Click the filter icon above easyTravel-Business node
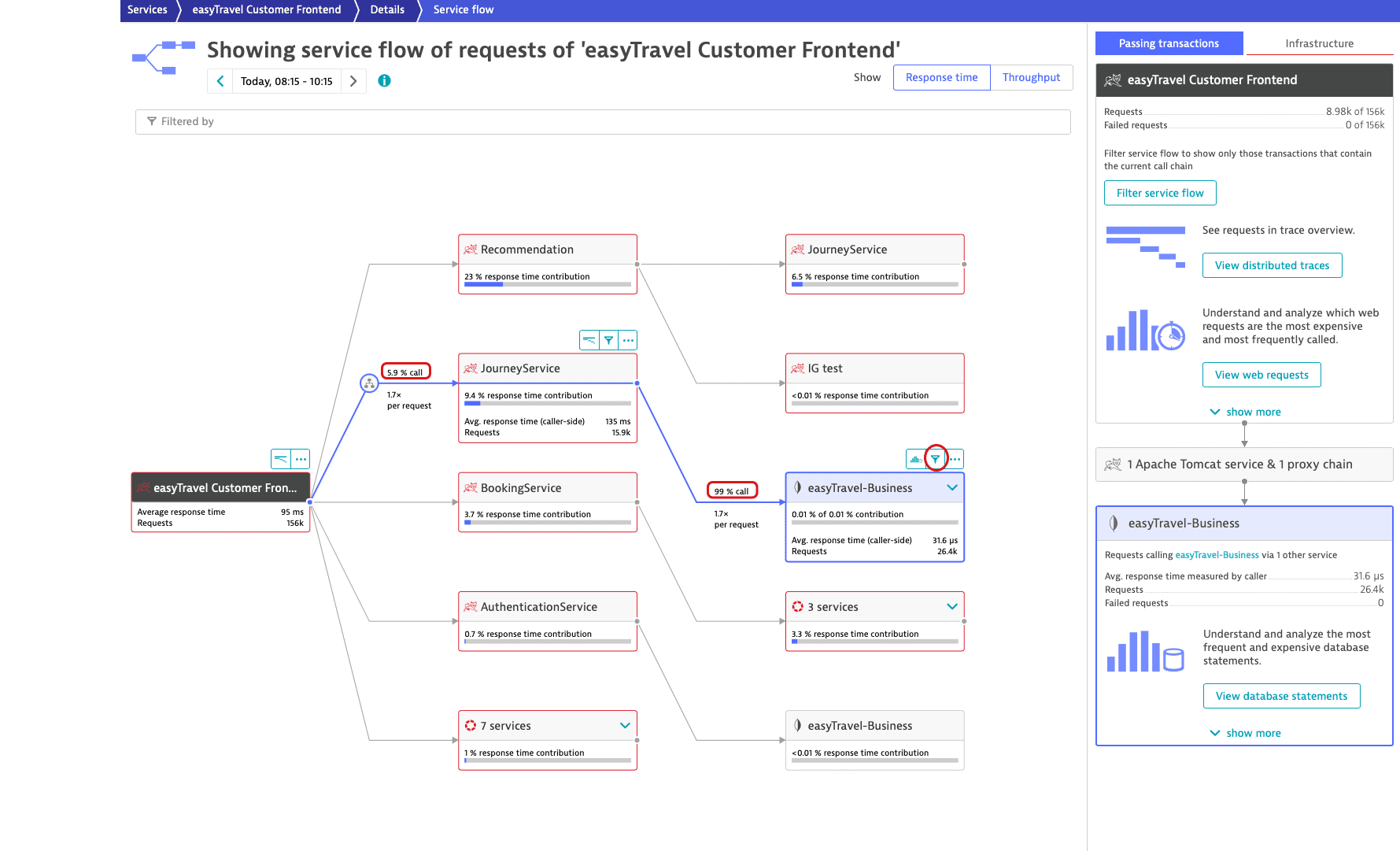The image size is (1400, 851). point(935,459)
